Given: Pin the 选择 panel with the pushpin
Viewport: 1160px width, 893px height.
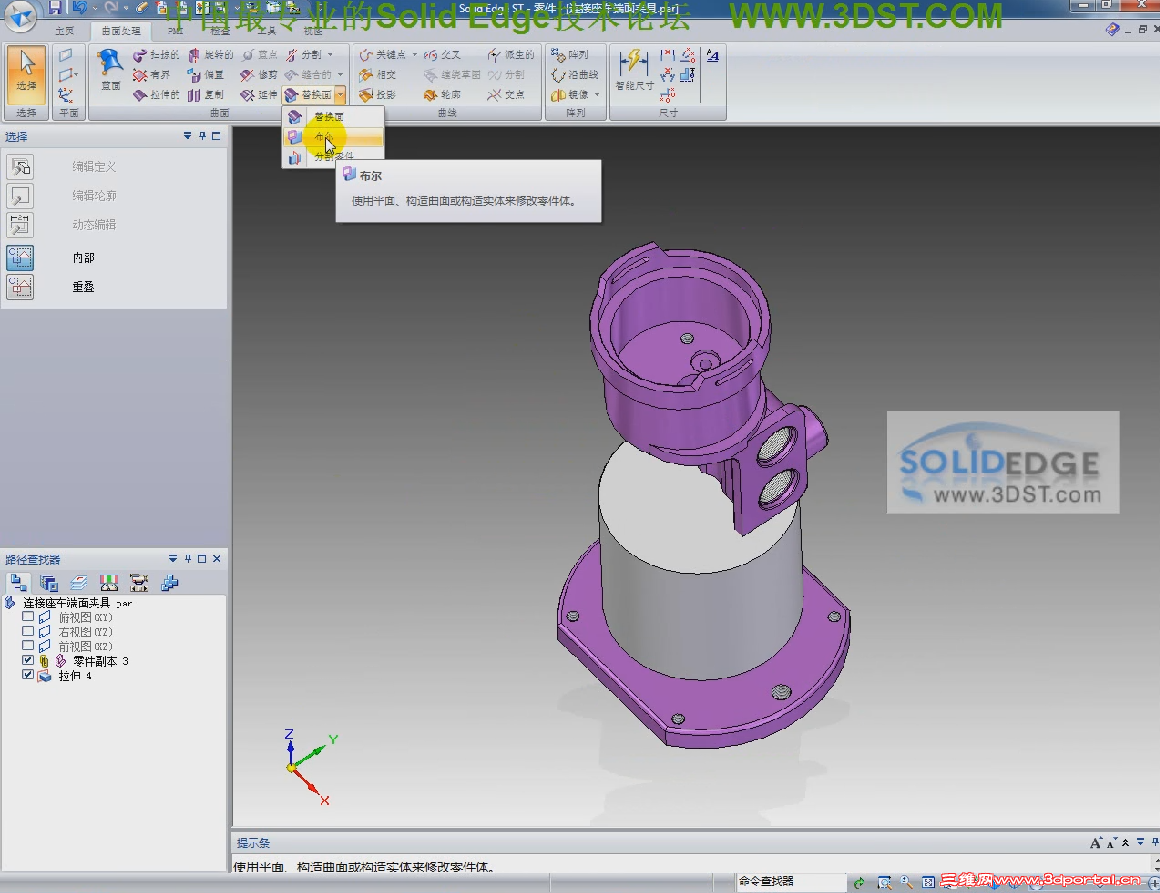Looking at the screenshot, I should pyautogui.click(x=202, y=136).
